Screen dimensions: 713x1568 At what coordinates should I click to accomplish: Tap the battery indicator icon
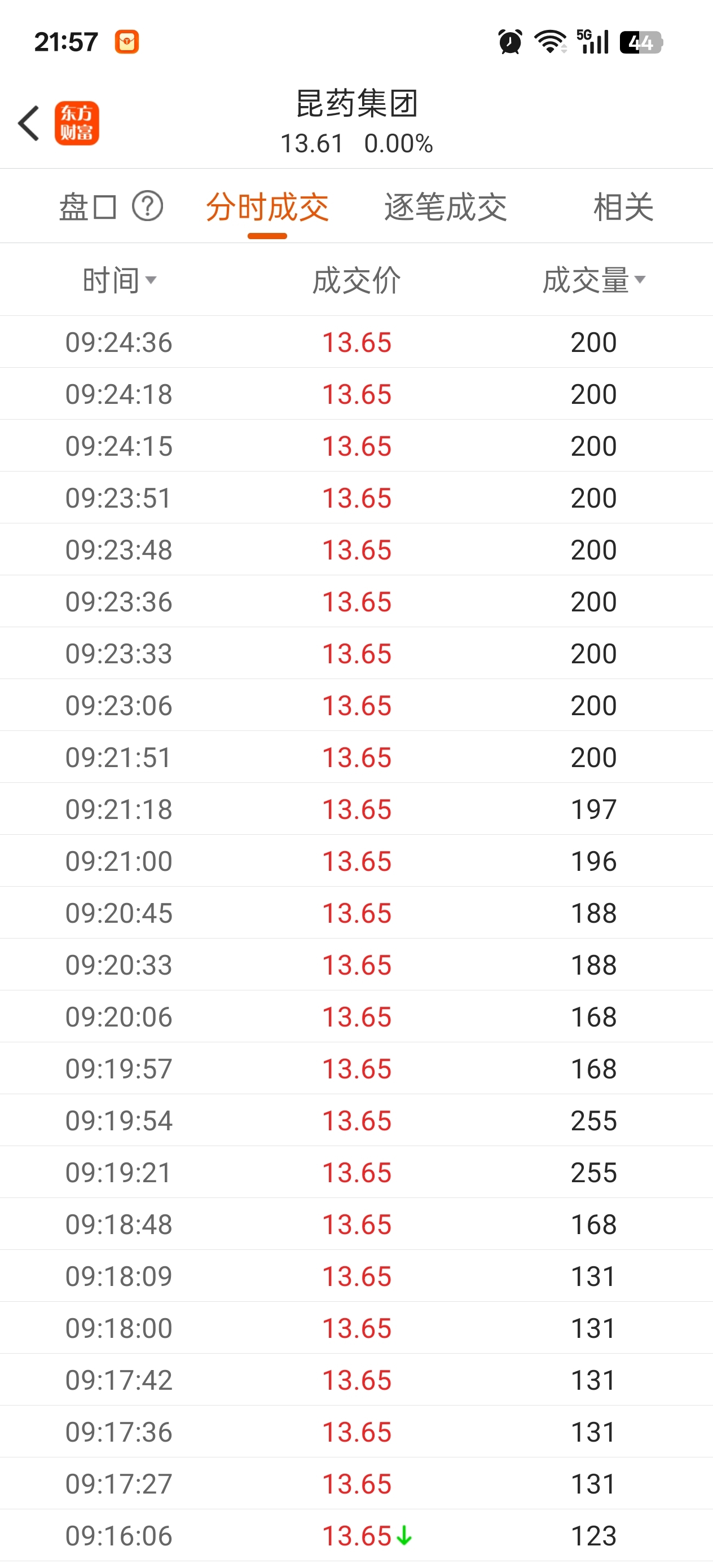pos(641,42)
